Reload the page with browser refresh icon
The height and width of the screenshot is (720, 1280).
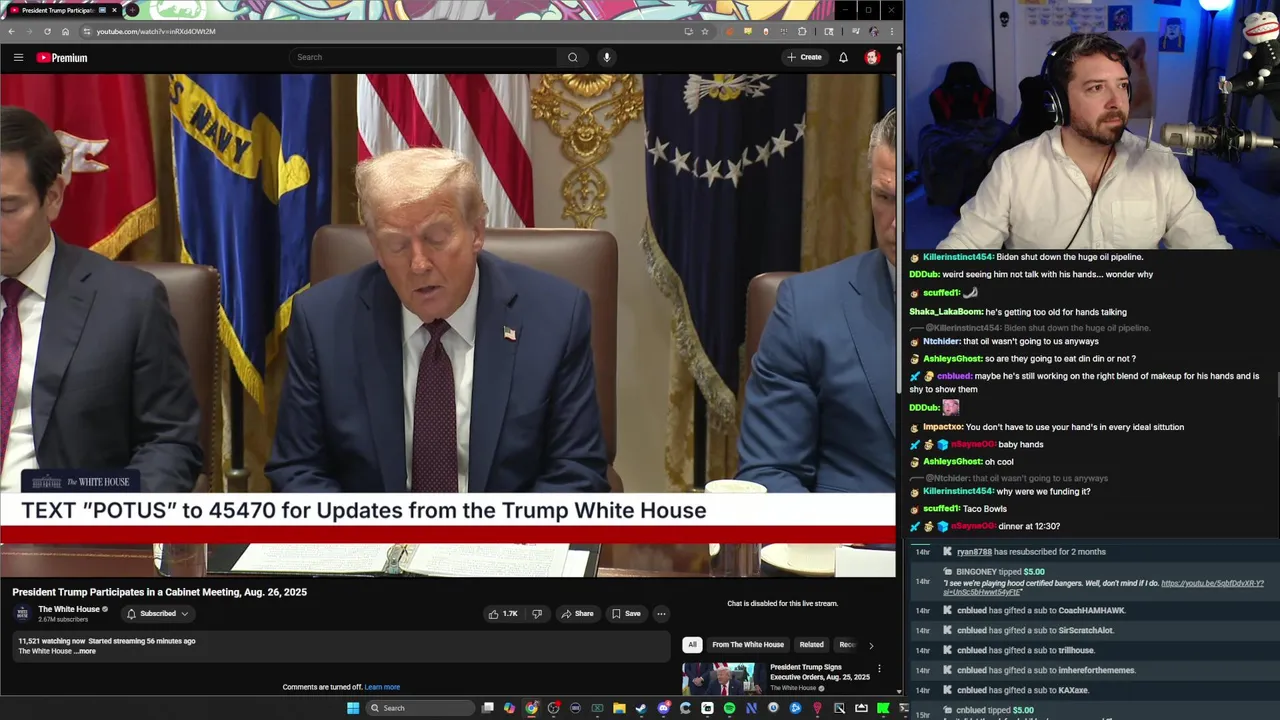point(47,31)
